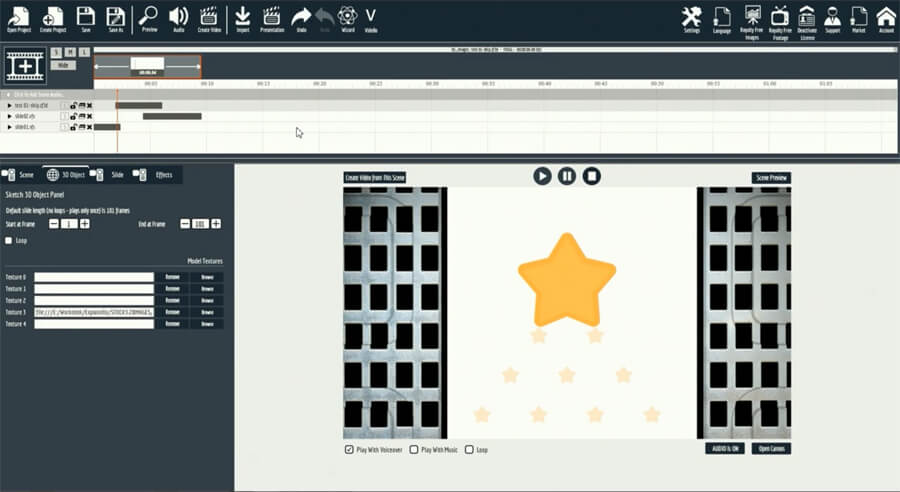Delete the slide01 track with X
This screenshot has width=900, height=492.
point(90,127)
